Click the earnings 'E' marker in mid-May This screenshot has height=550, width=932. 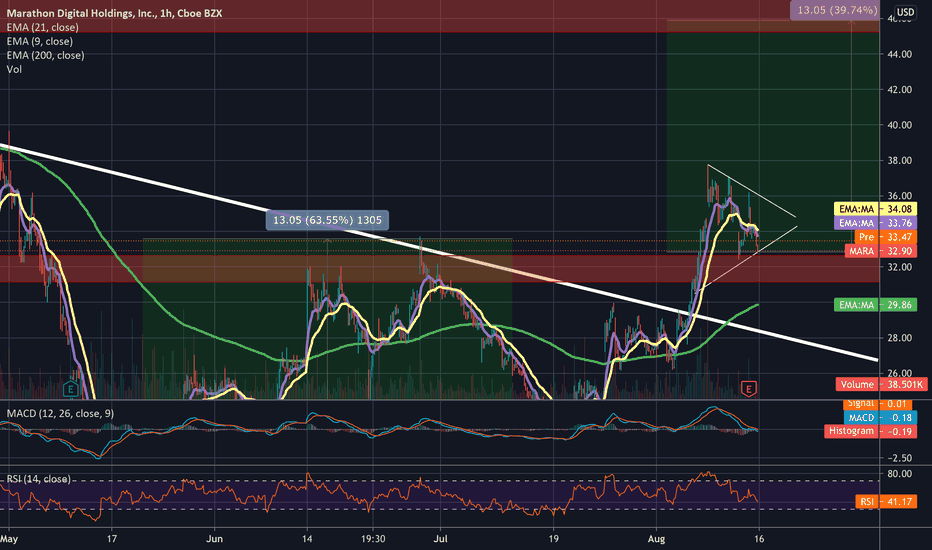pos(71,389)
